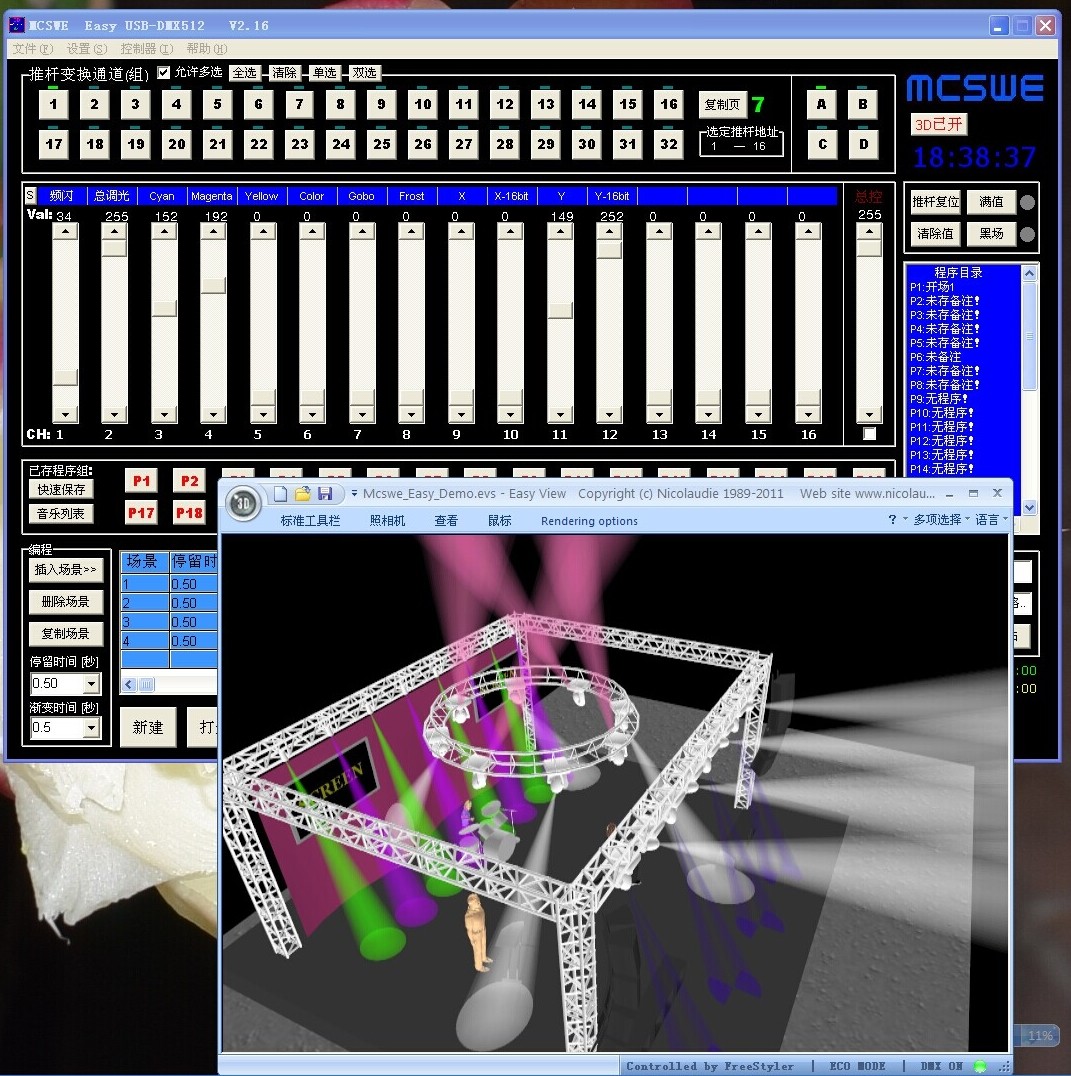Click the channel 4 Magenta fader handle

pyautogui.click(x=213, y=285)
